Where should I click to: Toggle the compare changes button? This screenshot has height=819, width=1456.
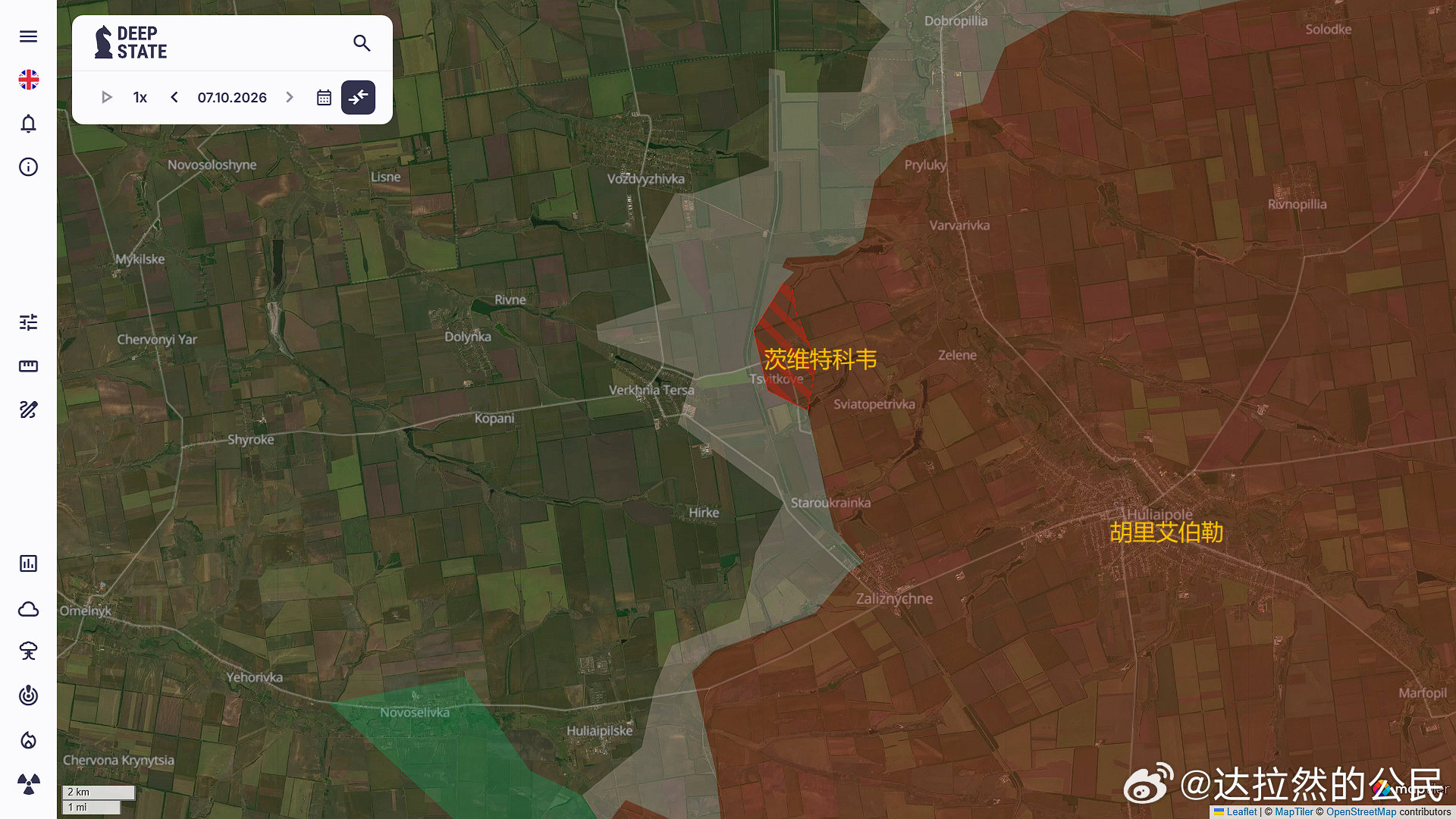[358, 97]
